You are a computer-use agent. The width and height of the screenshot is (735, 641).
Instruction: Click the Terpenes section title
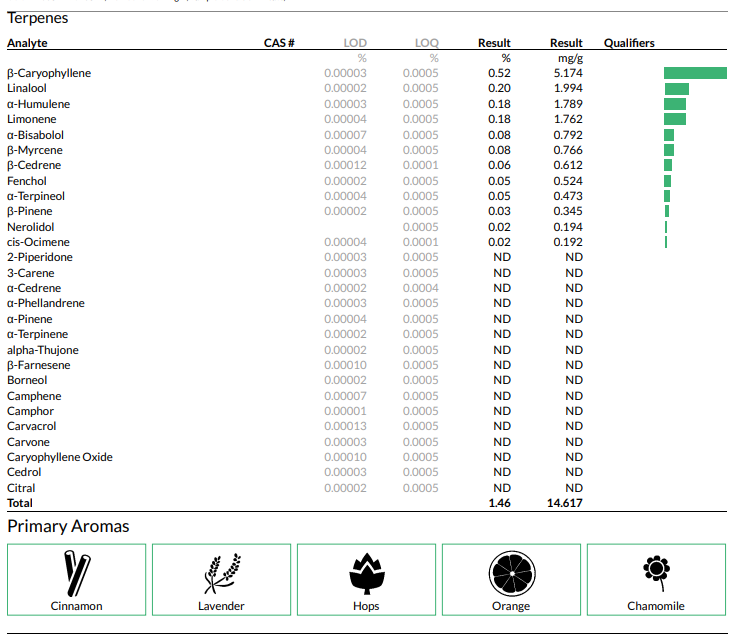point(38,17)
